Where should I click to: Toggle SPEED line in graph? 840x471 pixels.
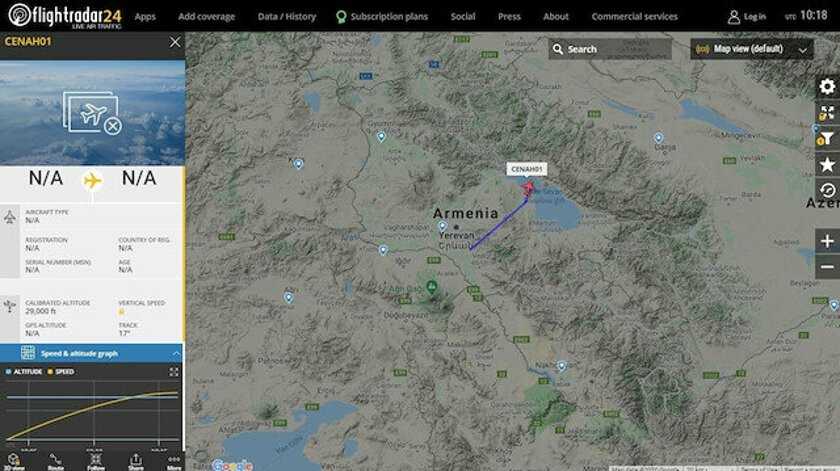point(61,371)
